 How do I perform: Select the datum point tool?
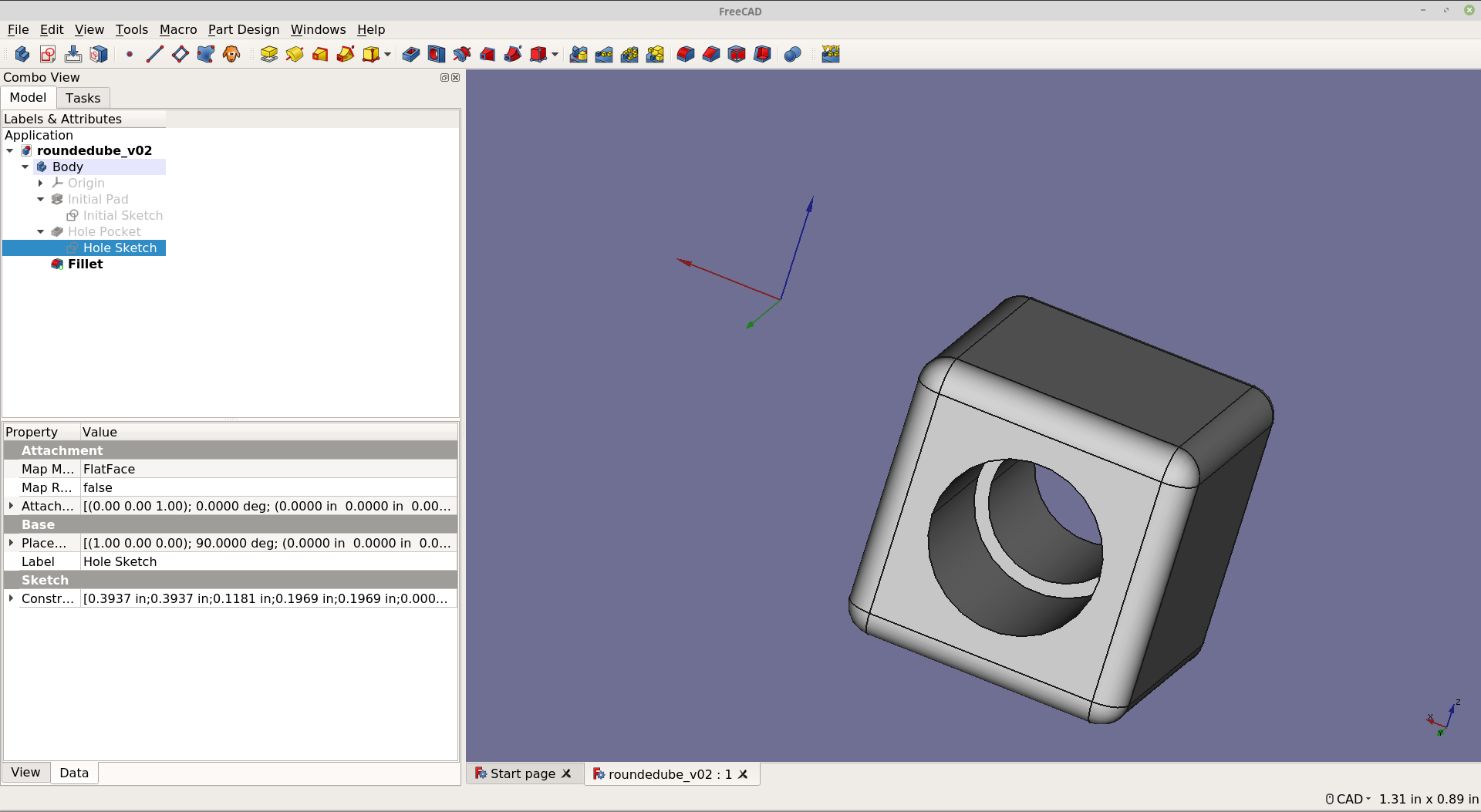130,54
